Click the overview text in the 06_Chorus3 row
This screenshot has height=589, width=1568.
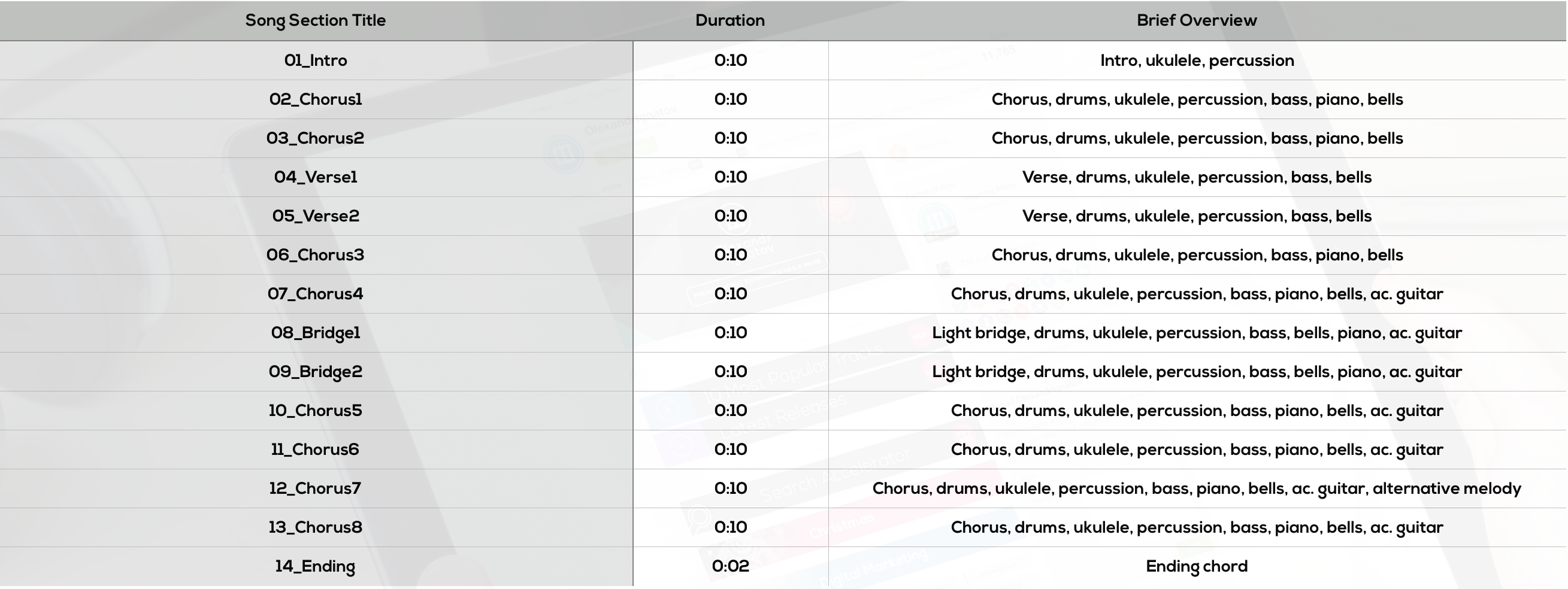click(1197, 256)
